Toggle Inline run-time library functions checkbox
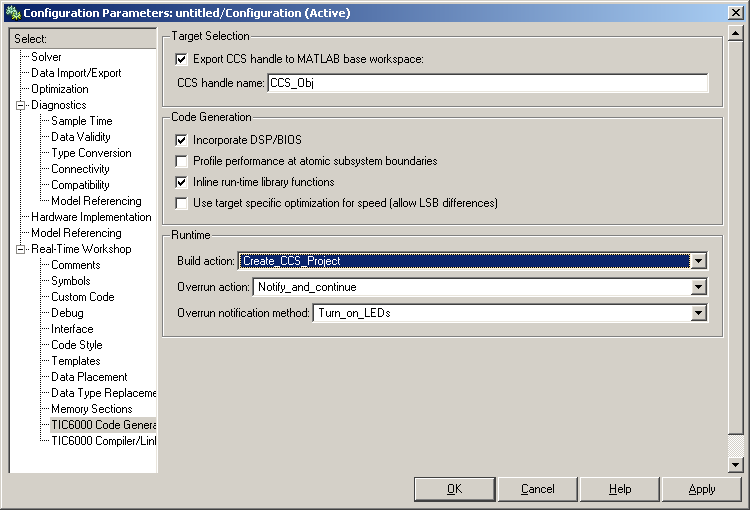Image resolution: width=750 pixels, height=510 pixels. coord(181,182)
